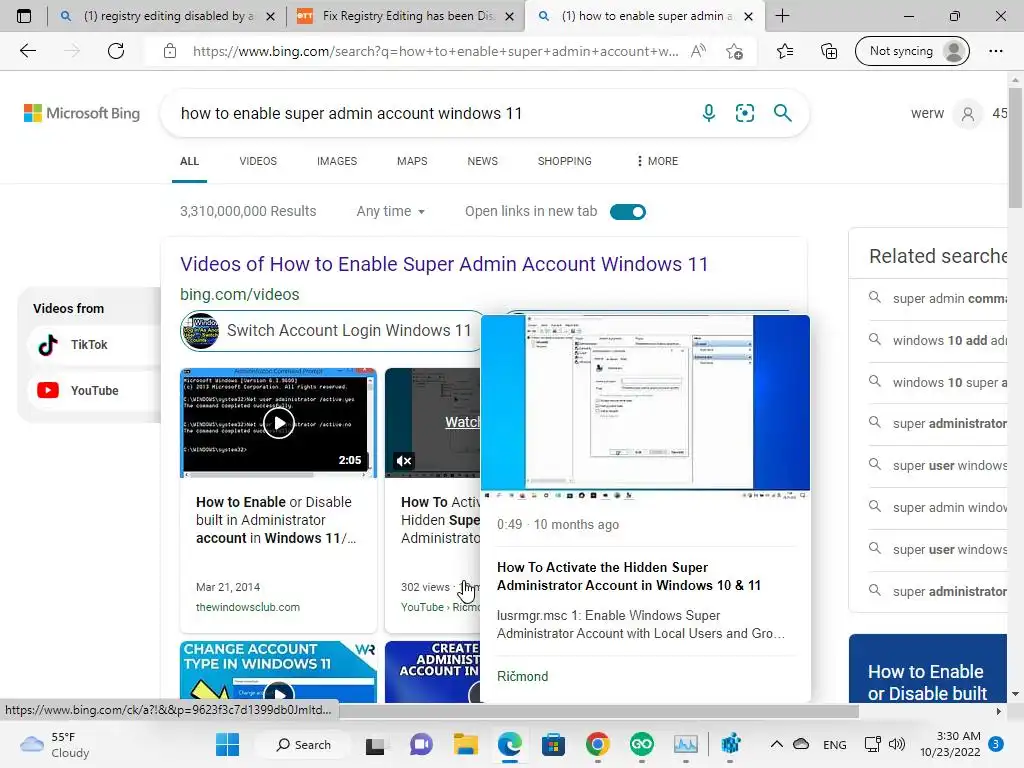Screen dimensions: 1024x768
Task: Open Videos of How to Enable link
Action: pos(444,264)
